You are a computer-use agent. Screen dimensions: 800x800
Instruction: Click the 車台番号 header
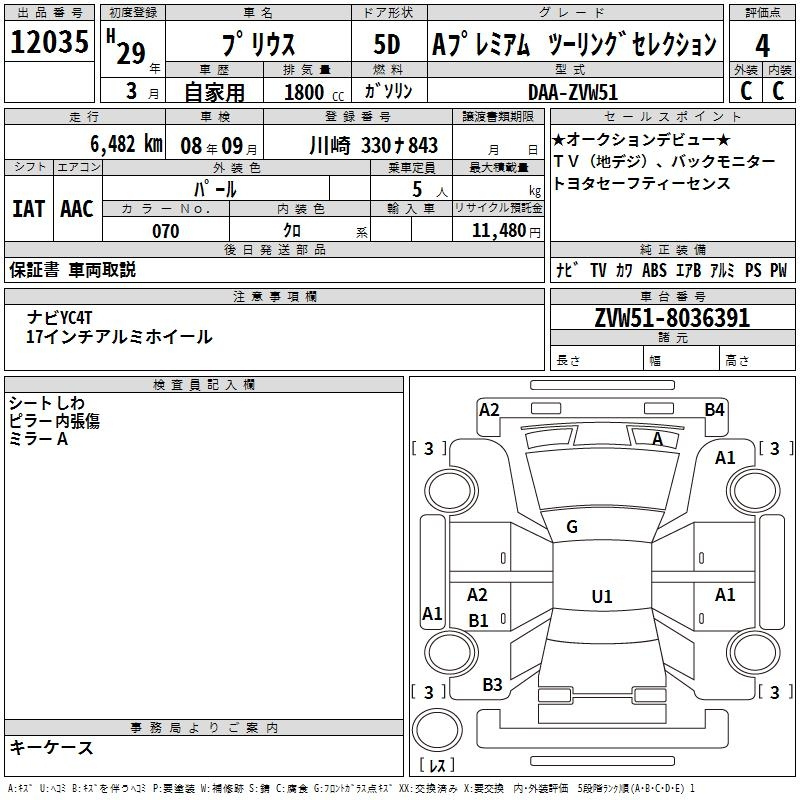(x=672, y=296)
